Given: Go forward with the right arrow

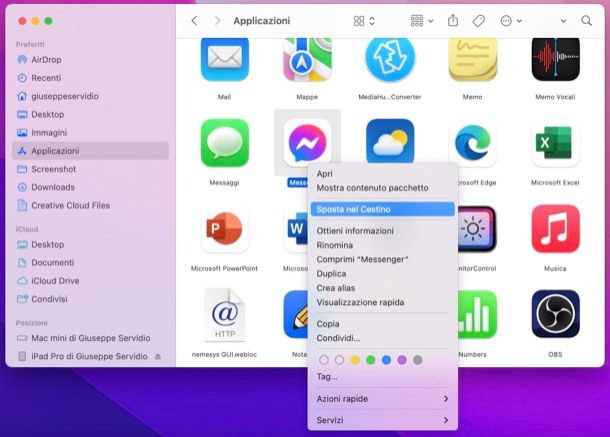Looking at the screenshot, I should 217,21.
